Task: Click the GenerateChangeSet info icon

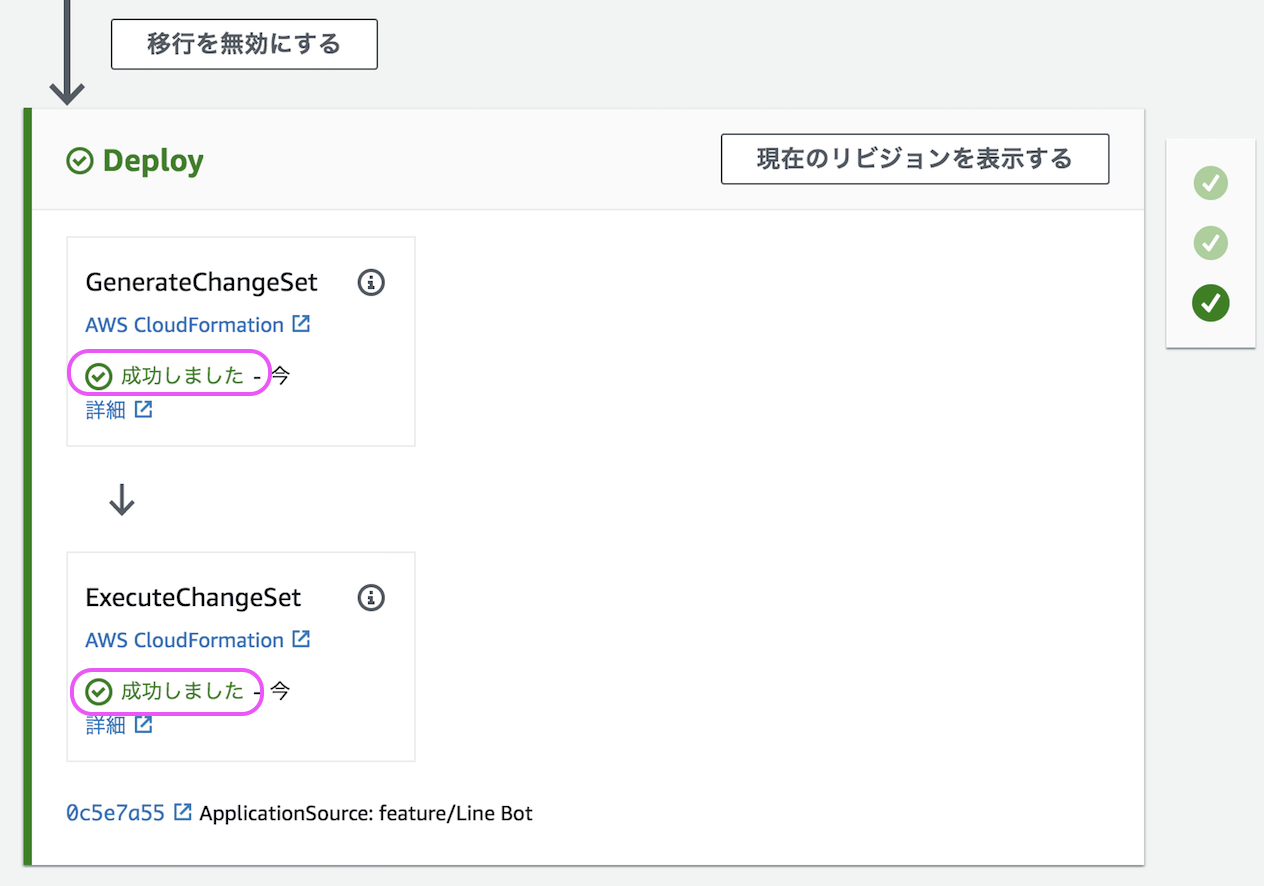Action: tap(371, 283)
